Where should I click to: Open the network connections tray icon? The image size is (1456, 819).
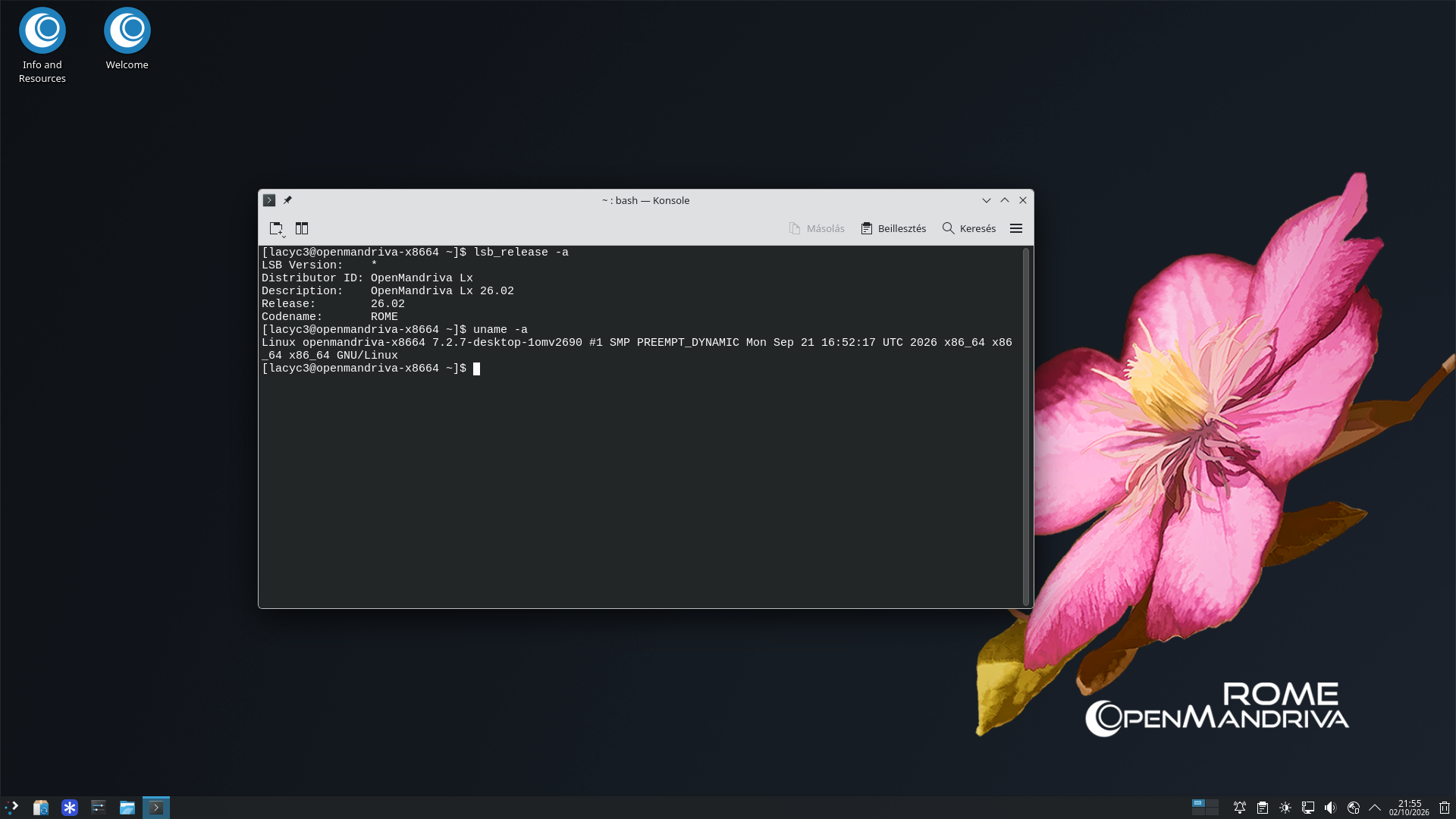(x=1308, y=808)
